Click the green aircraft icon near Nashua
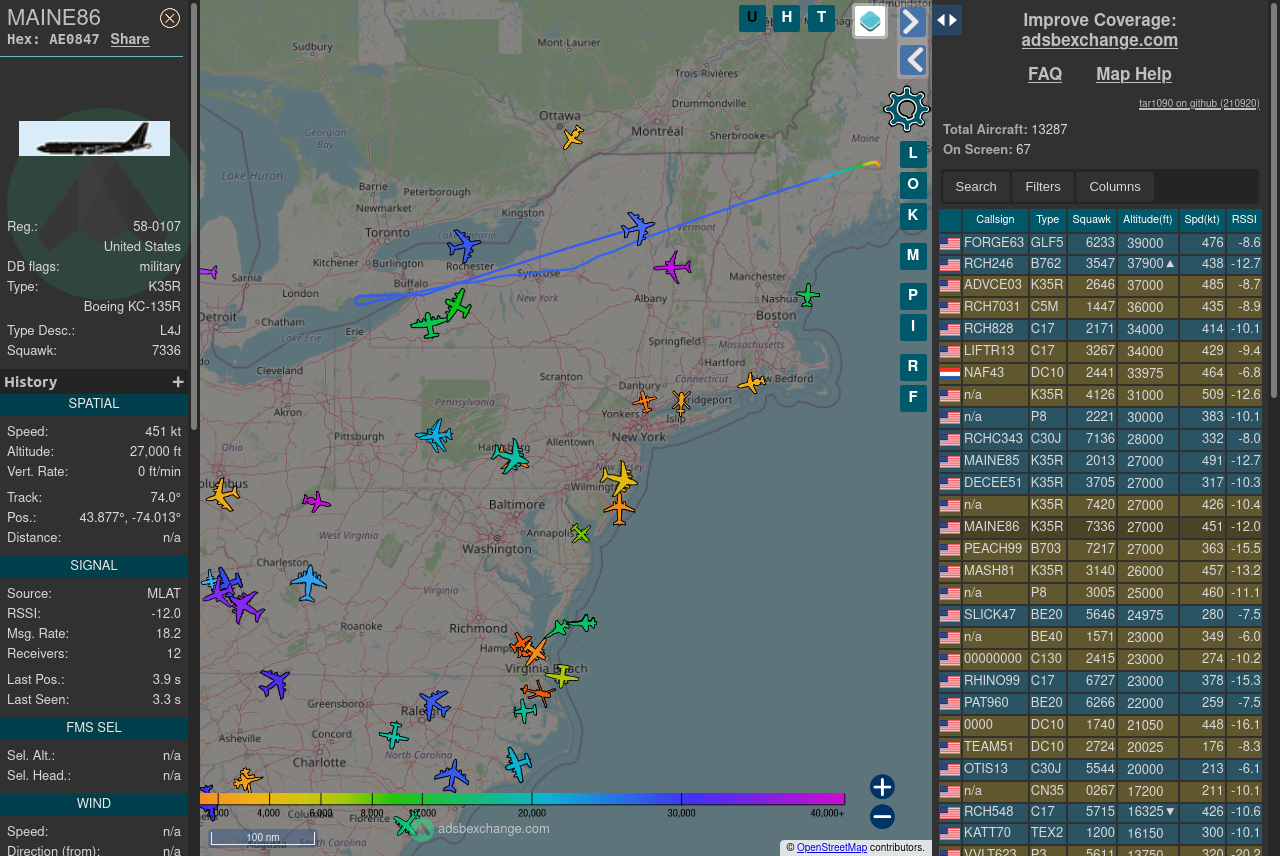1280x856 pixels. coord(808,295)
